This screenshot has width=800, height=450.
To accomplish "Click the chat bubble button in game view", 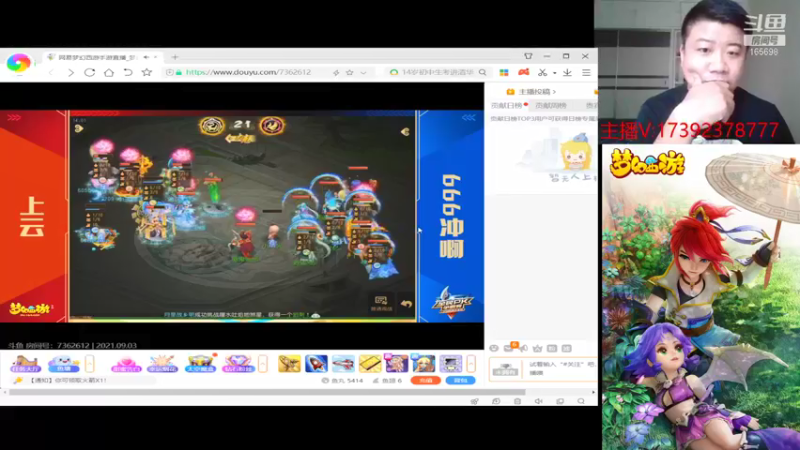I will click(381, 303).
